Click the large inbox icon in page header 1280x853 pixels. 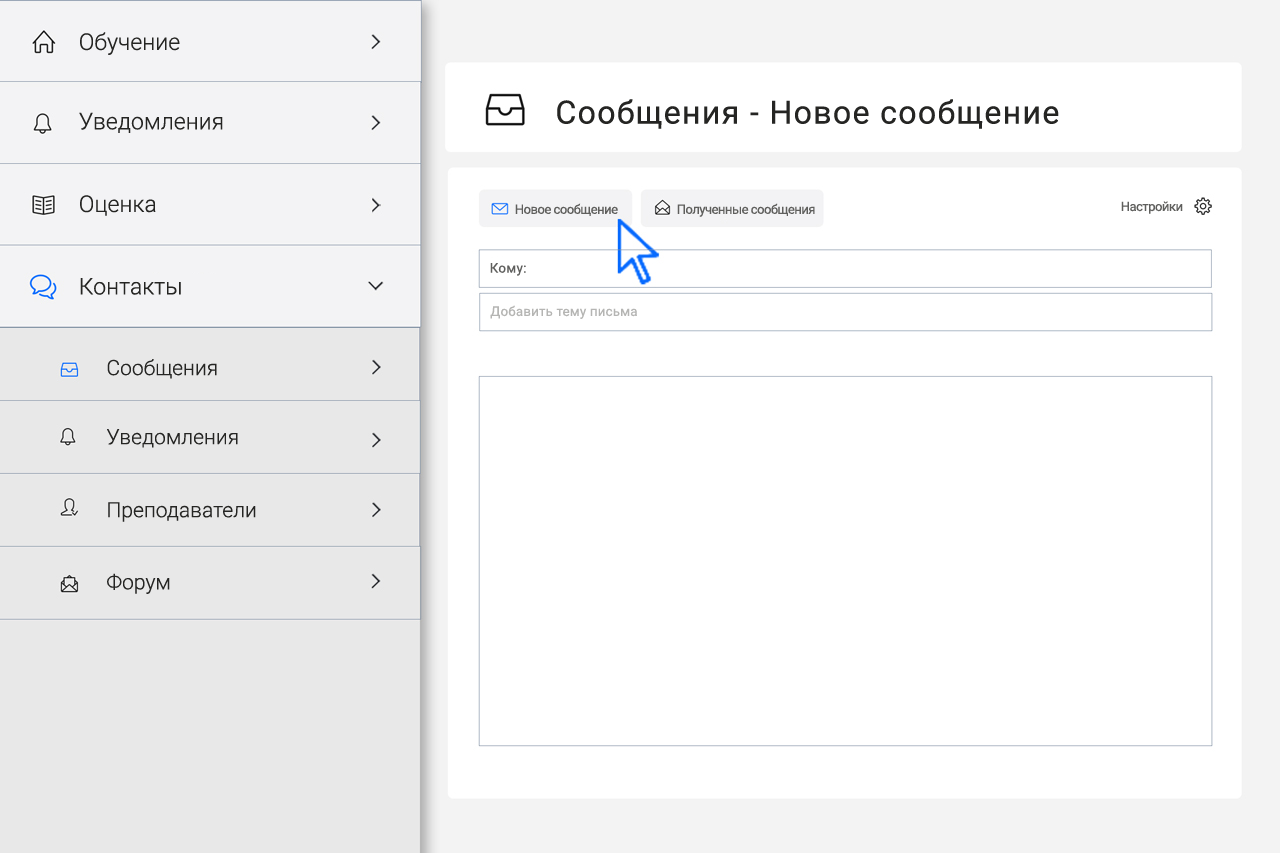(505, 110)
